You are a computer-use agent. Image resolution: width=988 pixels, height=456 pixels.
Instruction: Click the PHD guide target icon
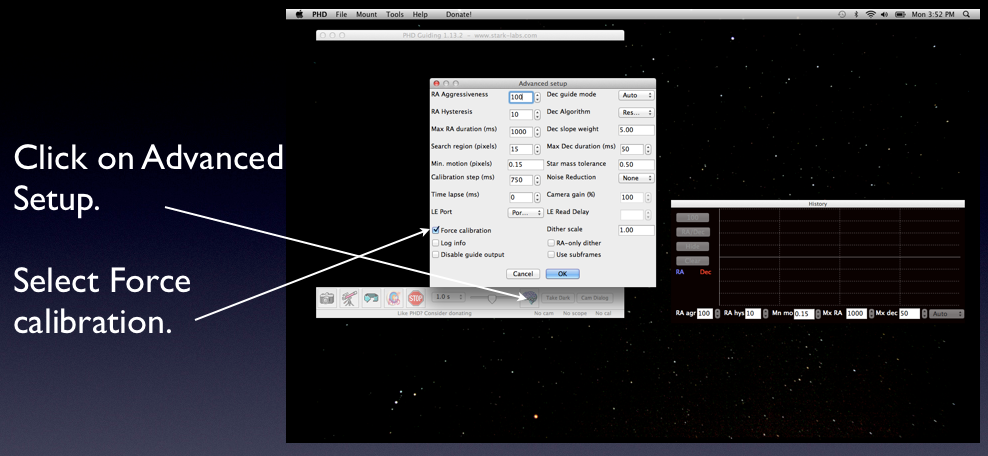pyautogui.click(x=396, y=298)
